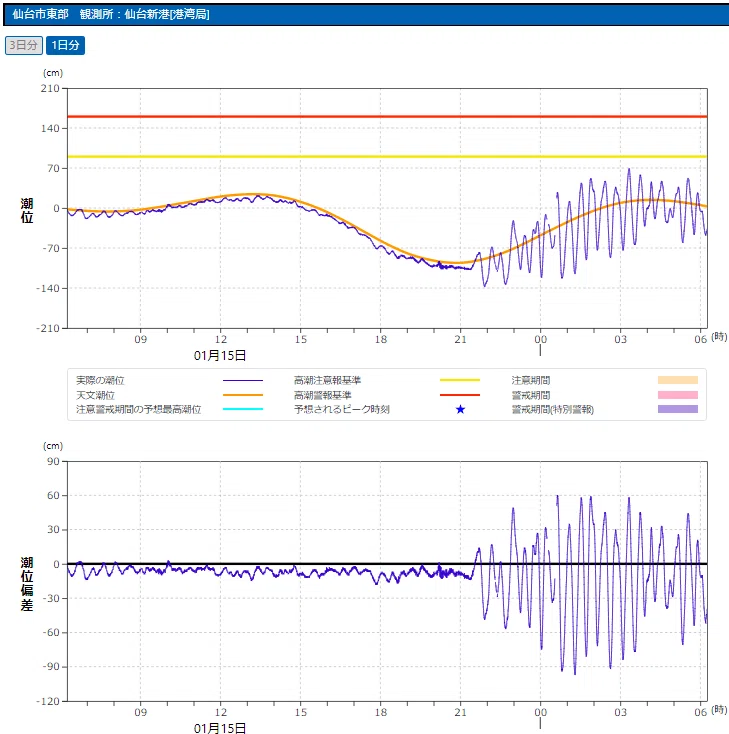Click the 注意期間 orange swatch
The image size is (729, 734).
click(x=677, y=380)
